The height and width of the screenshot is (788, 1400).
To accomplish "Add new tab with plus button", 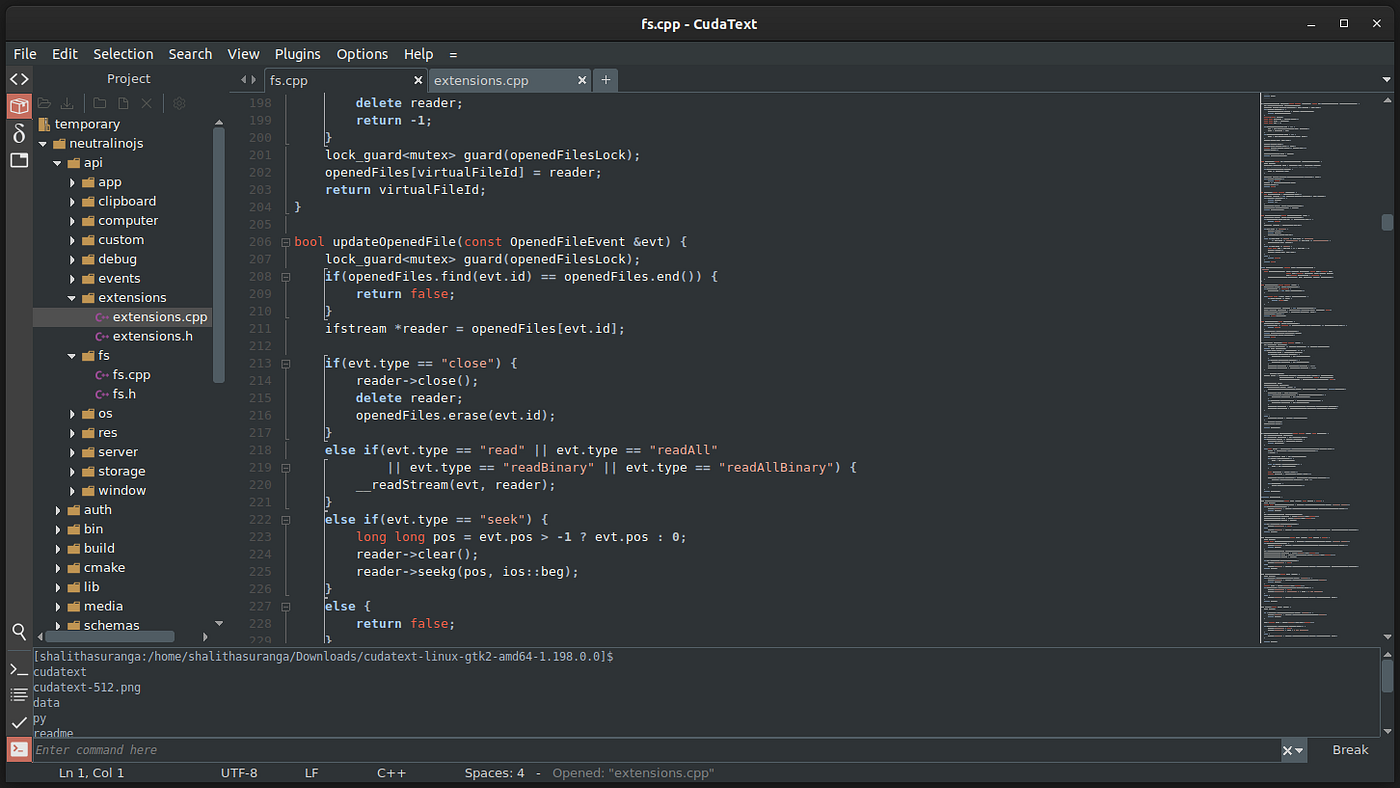I will pos(605,80).
